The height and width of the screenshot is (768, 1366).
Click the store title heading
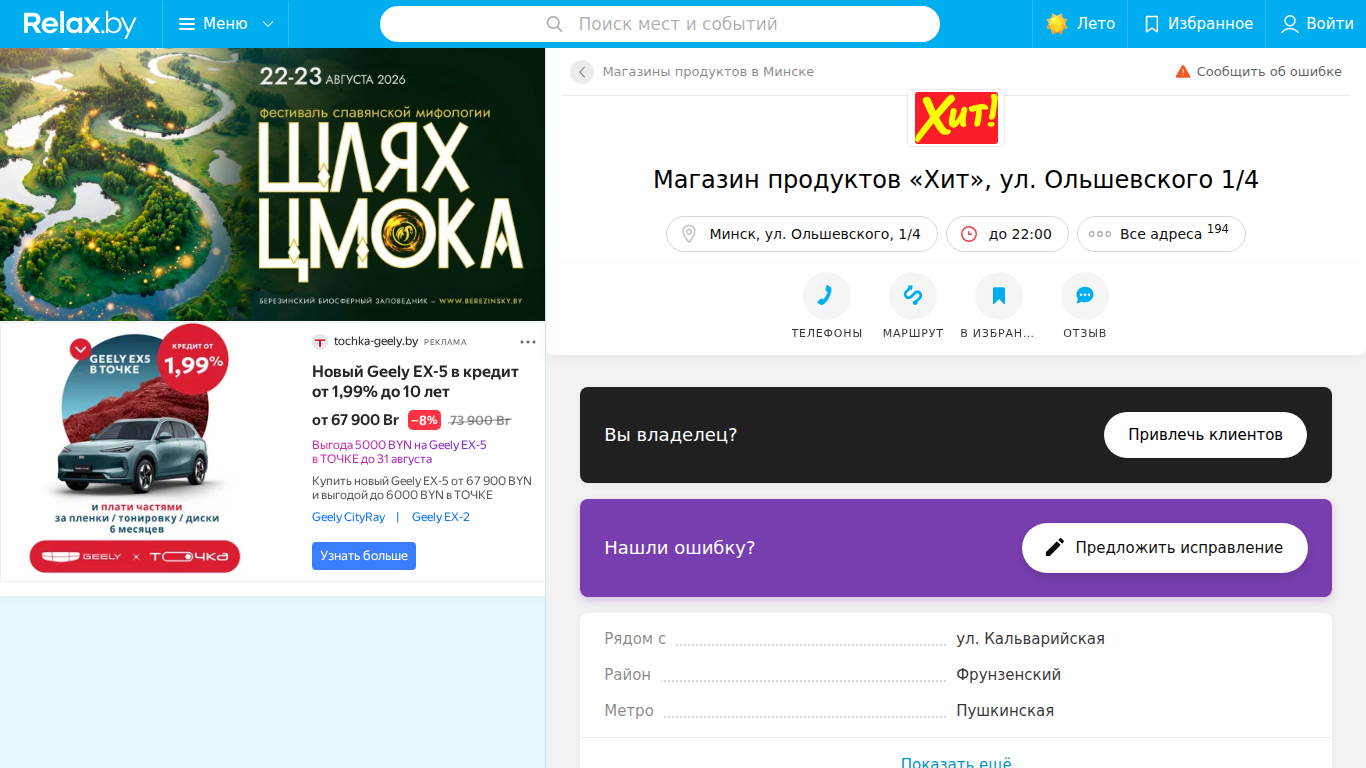coord(956,180)
